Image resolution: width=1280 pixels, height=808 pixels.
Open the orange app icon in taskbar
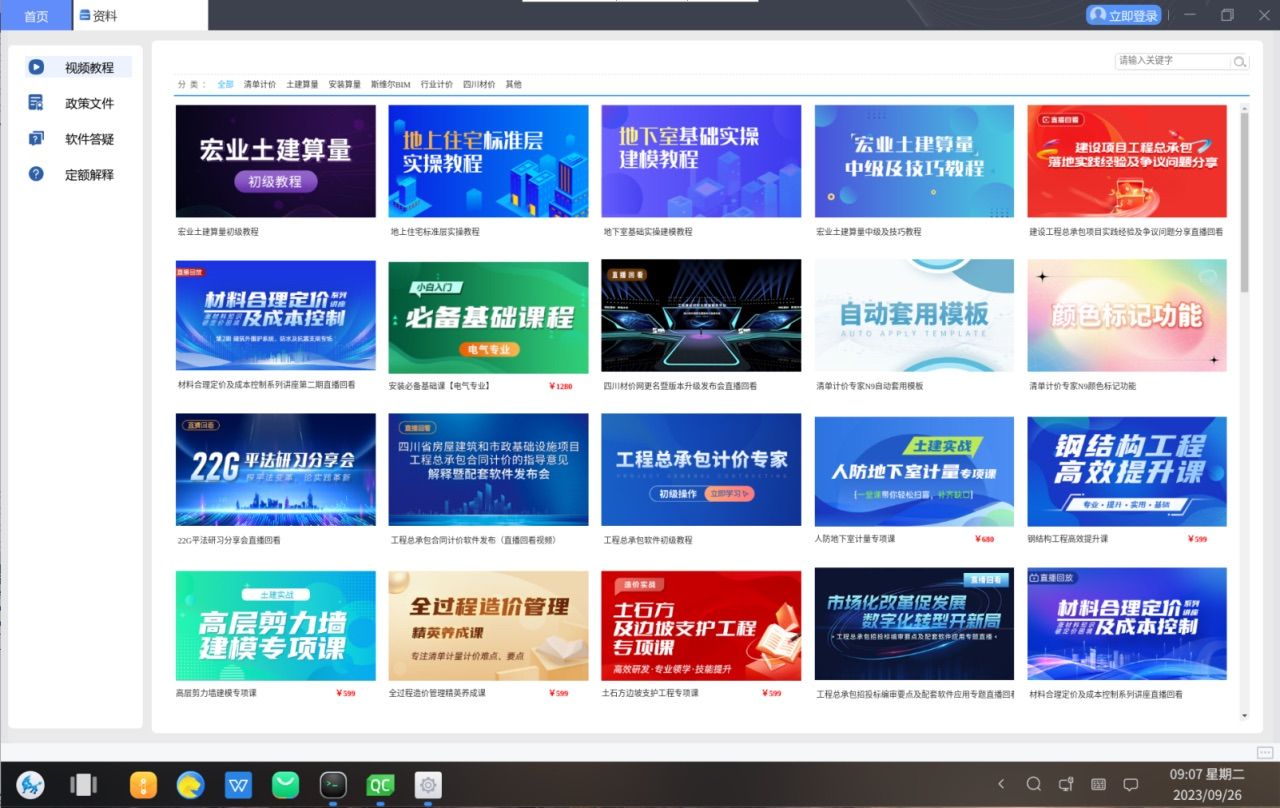[143, 785]
